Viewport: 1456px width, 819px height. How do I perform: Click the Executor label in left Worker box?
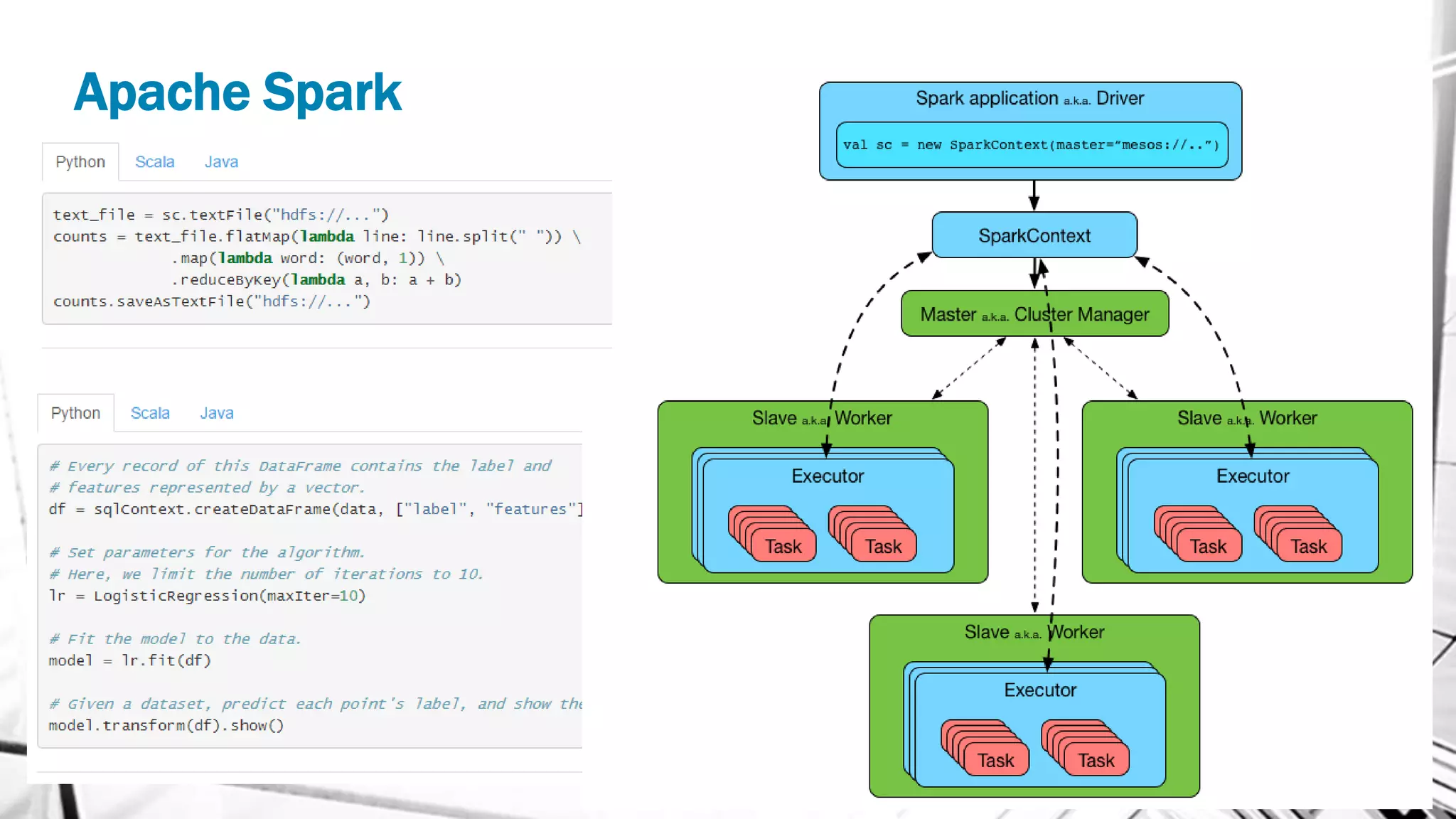coord(828,476)
